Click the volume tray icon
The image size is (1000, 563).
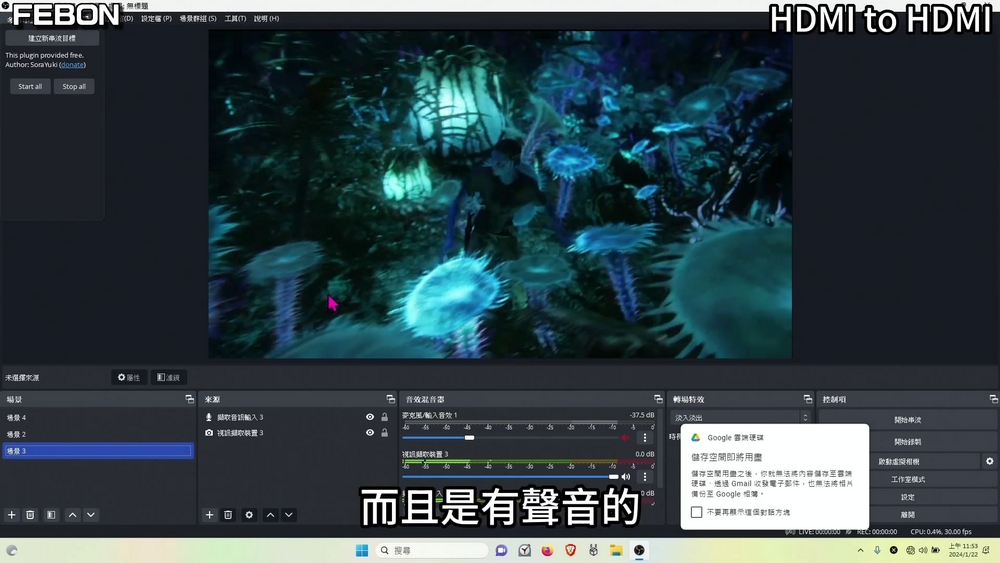point(923,550)
